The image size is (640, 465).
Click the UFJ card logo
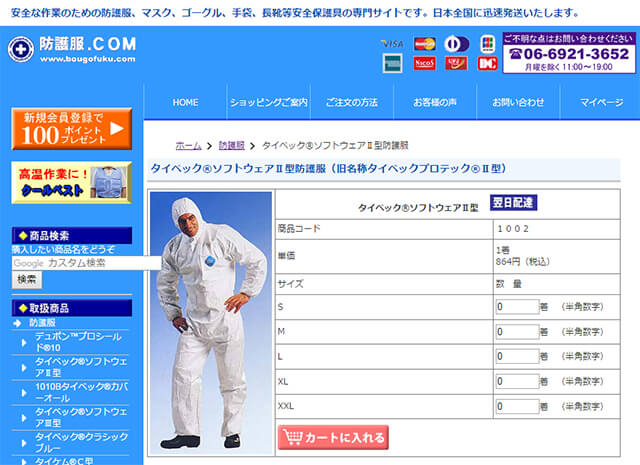(x=456, y=63)
